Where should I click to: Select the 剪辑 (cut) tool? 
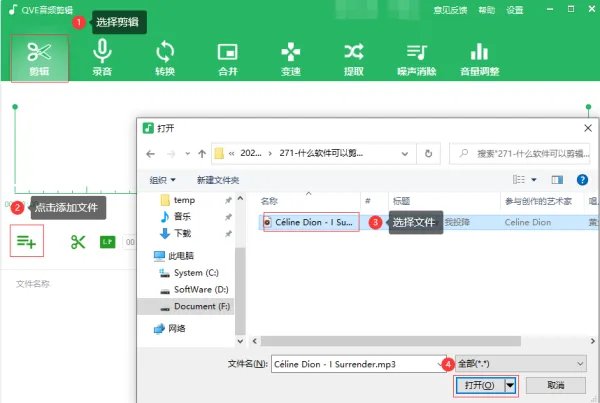[x=39, y=59]
